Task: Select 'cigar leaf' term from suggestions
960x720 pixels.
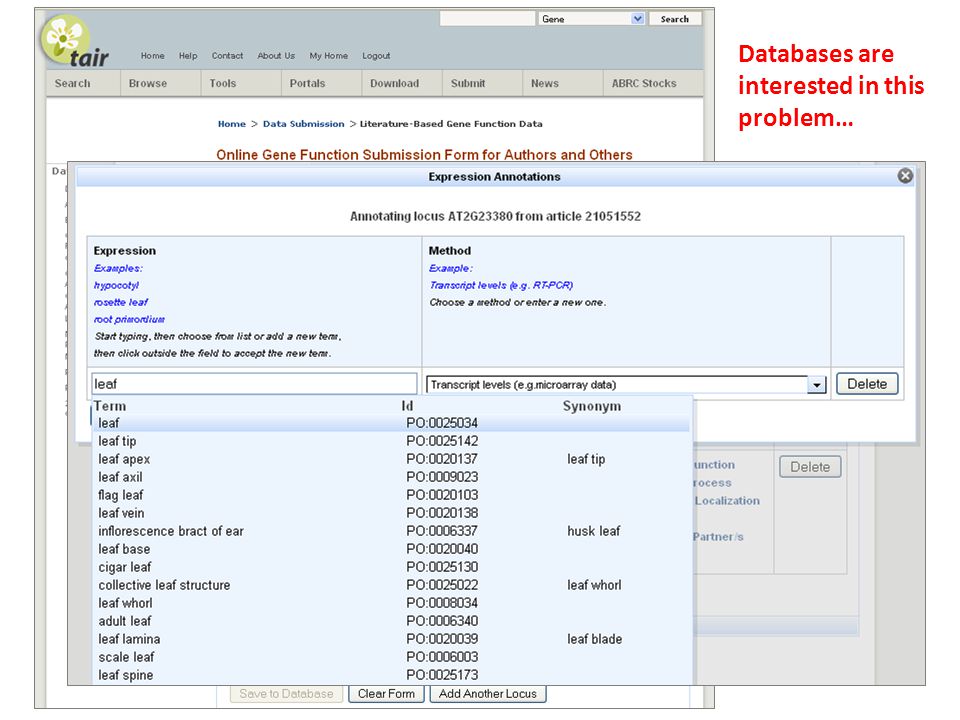Action: click(391, 567)
